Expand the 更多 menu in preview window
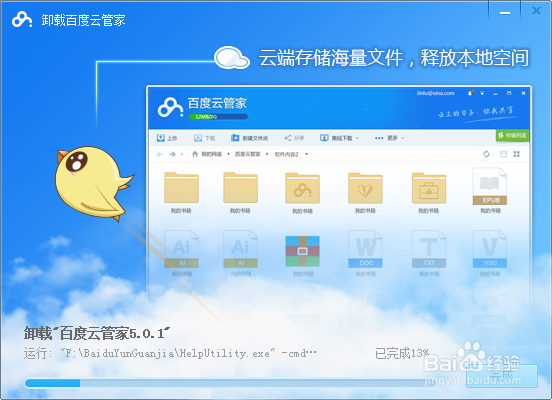Screen dimensions: 552x400 [389, 138]
